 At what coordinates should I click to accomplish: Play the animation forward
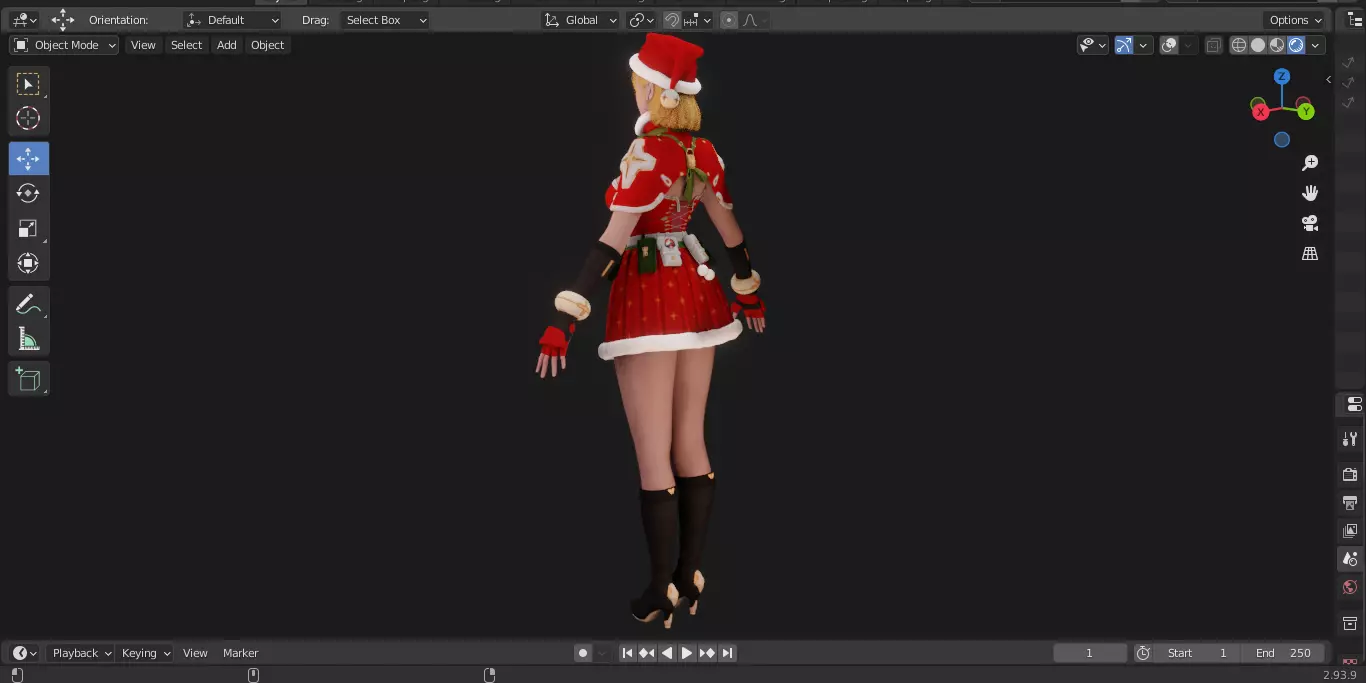(687, 653)
